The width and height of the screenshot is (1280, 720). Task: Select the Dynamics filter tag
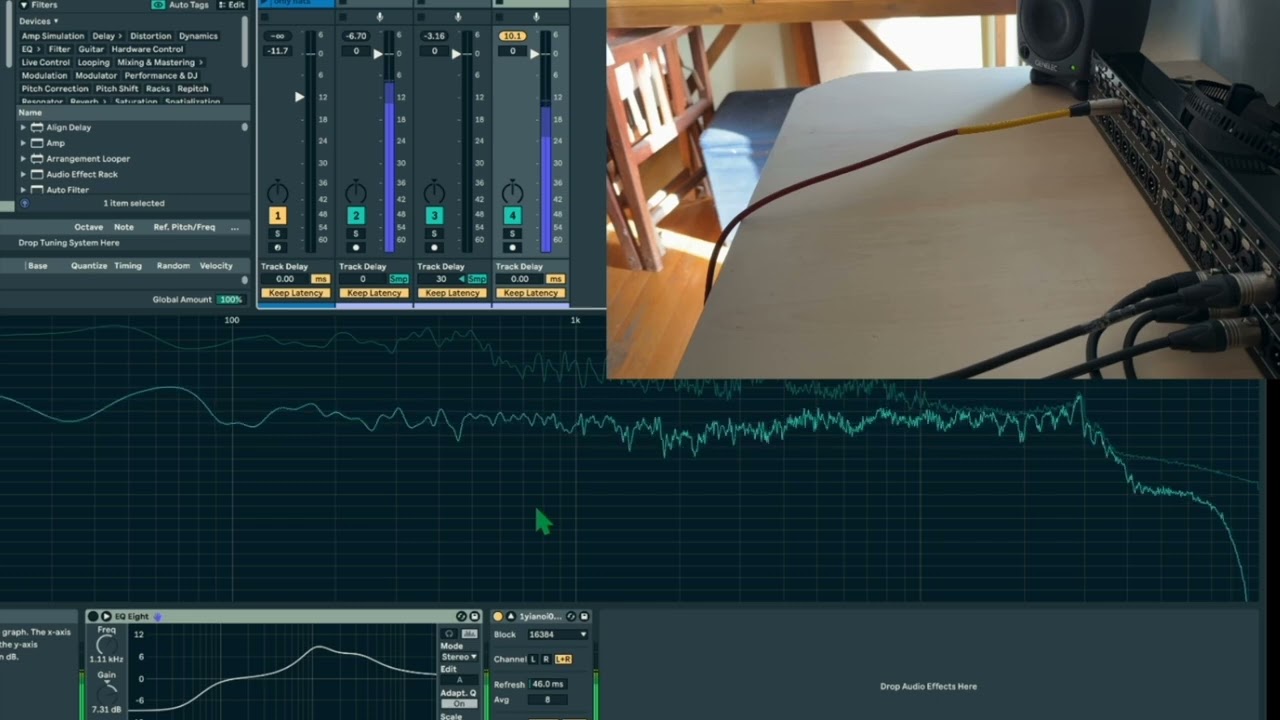198,36
